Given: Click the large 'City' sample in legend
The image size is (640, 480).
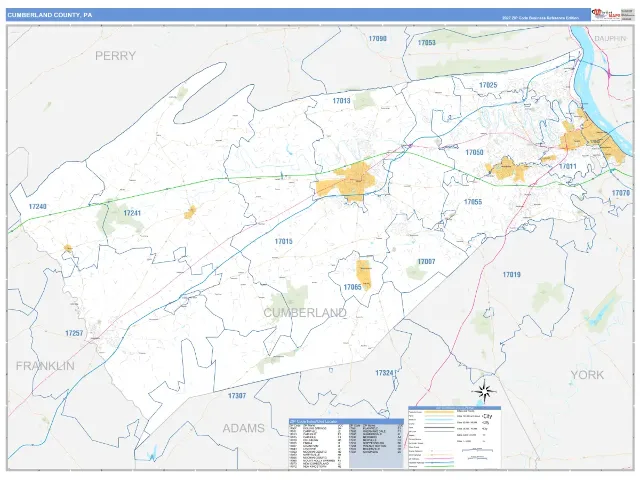Looking at the screenshot, I should click(x=487, y=416).
